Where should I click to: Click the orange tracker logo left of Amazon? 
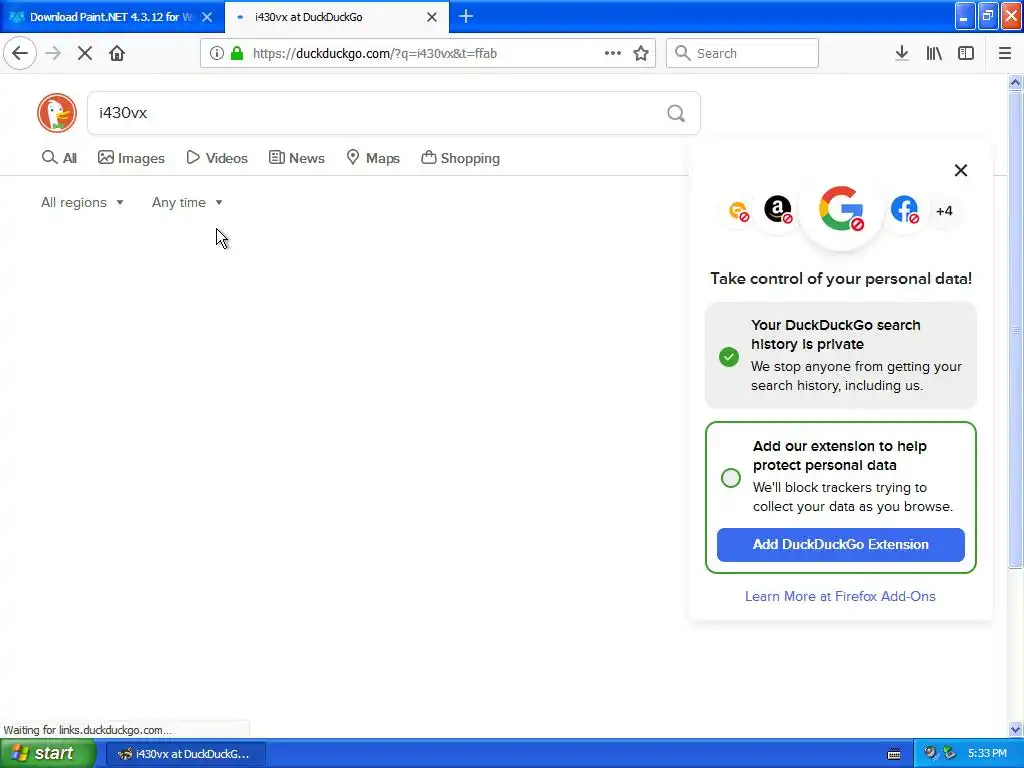(x=739, y=211)
